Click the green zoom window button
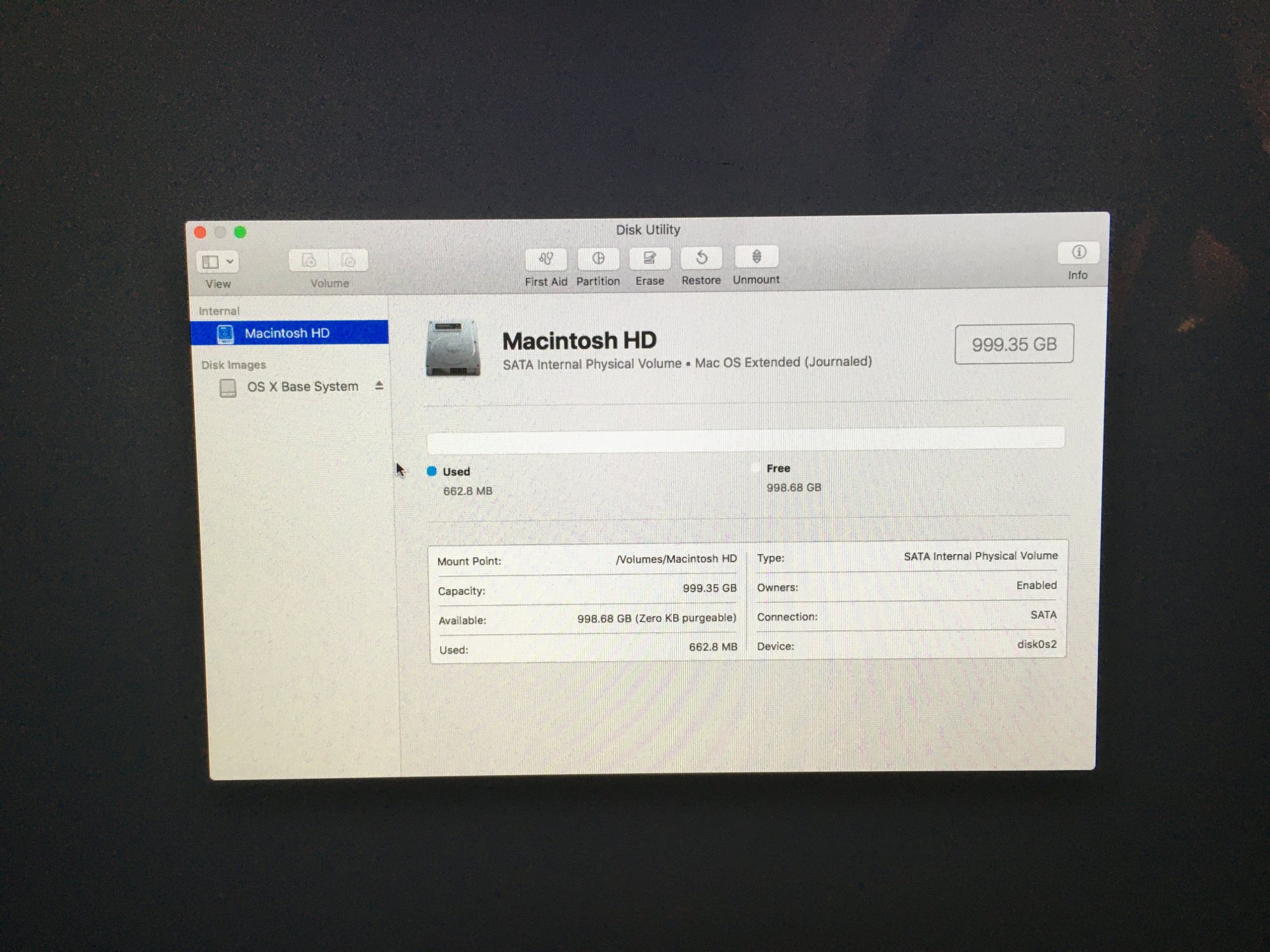Viewport: 1270px width, 952px height. tap(240, 232)
